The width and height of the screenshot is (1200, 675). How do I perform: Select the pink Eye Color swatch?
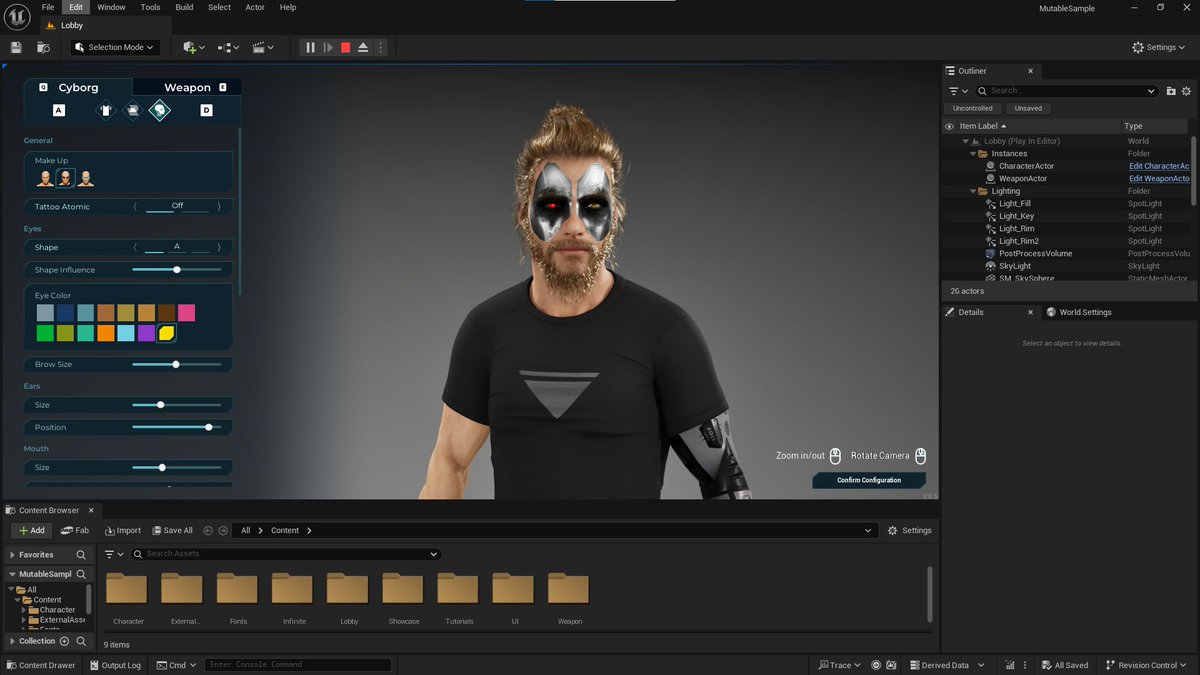187,313
